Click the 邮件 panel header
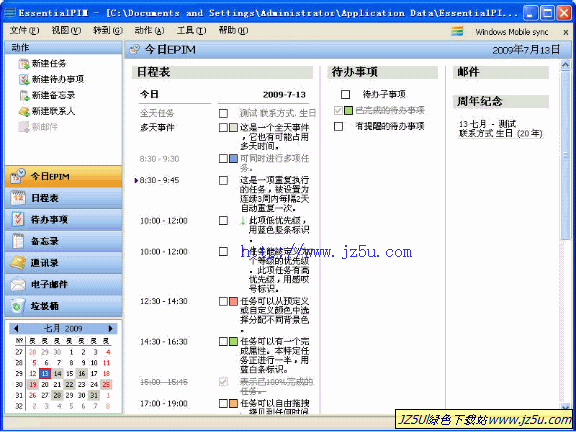This screenshot has height=432, width=576. click(x=501, y=72)
